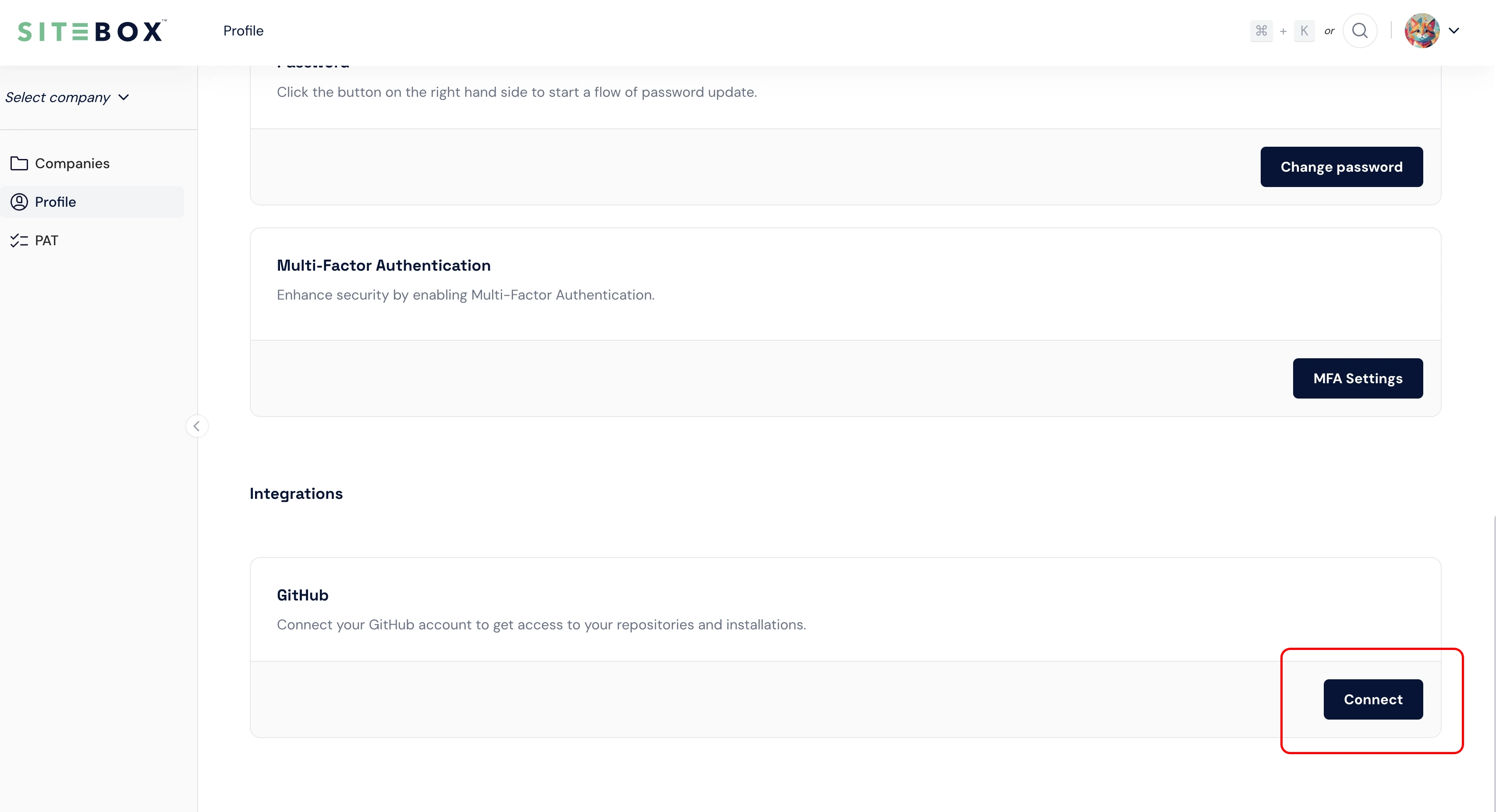
Task: Click the Change password button
Action: [1341, 167]
